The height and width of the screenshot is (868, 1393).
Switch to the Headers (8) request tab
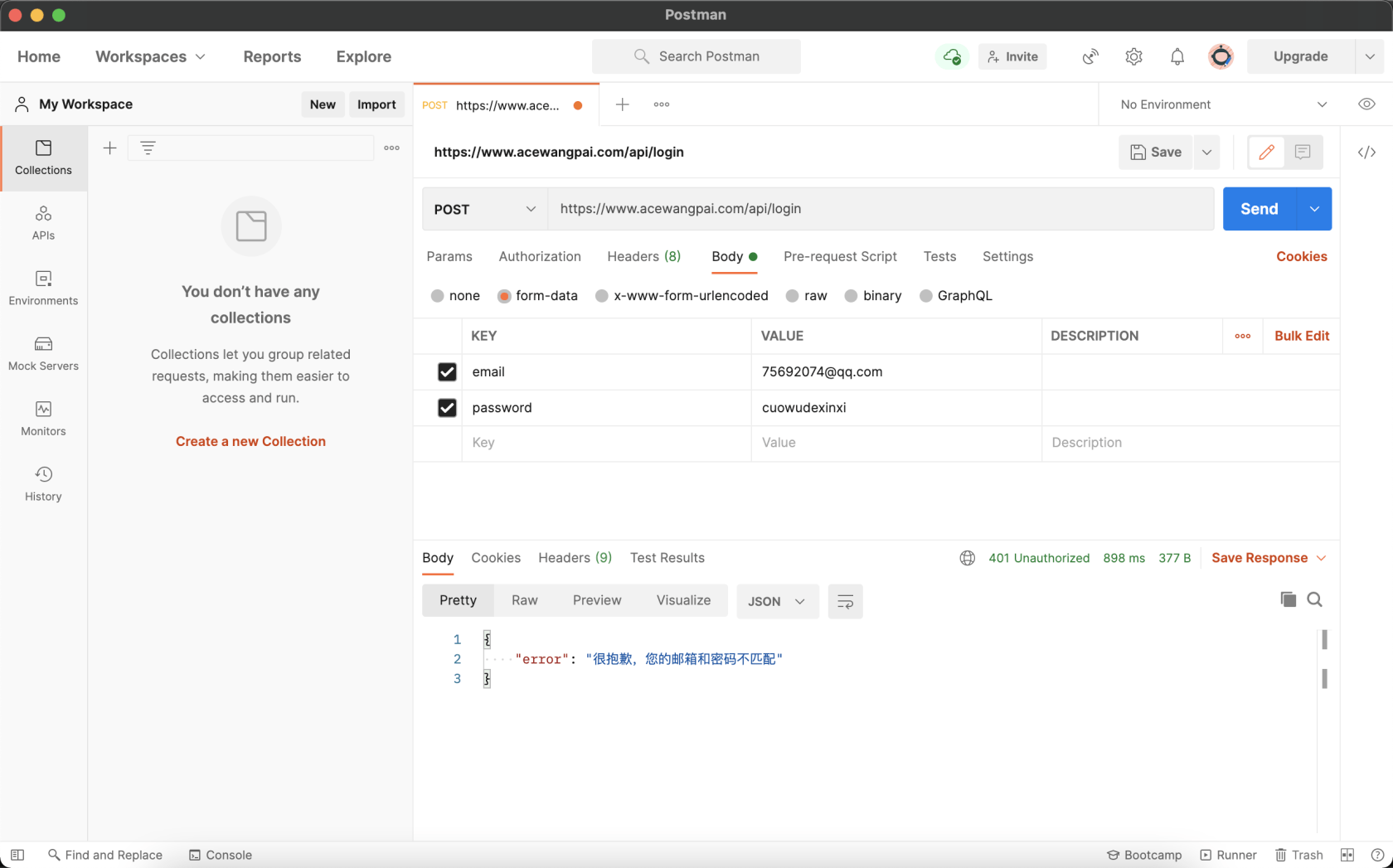[643, 256]
